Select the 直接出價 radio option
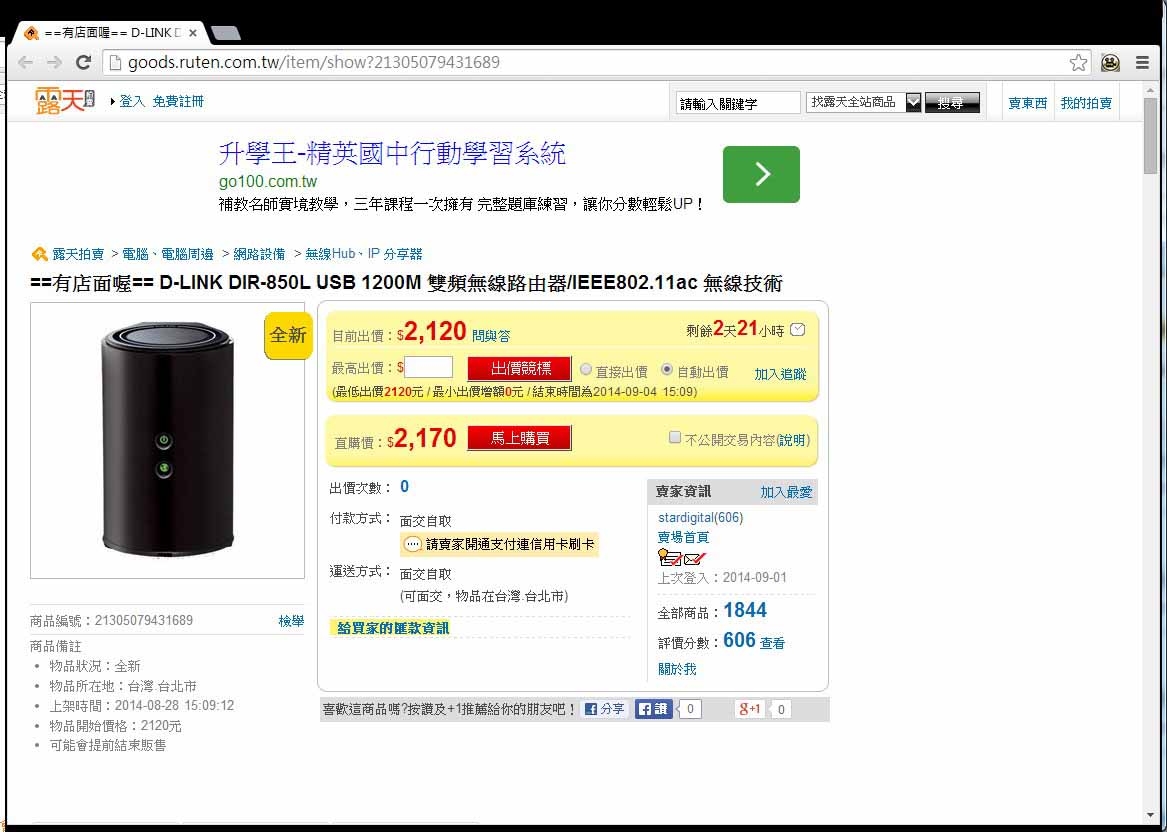The height and width of the screenshot is (832, 1167). pyautogui.click(x=586, y=369)
